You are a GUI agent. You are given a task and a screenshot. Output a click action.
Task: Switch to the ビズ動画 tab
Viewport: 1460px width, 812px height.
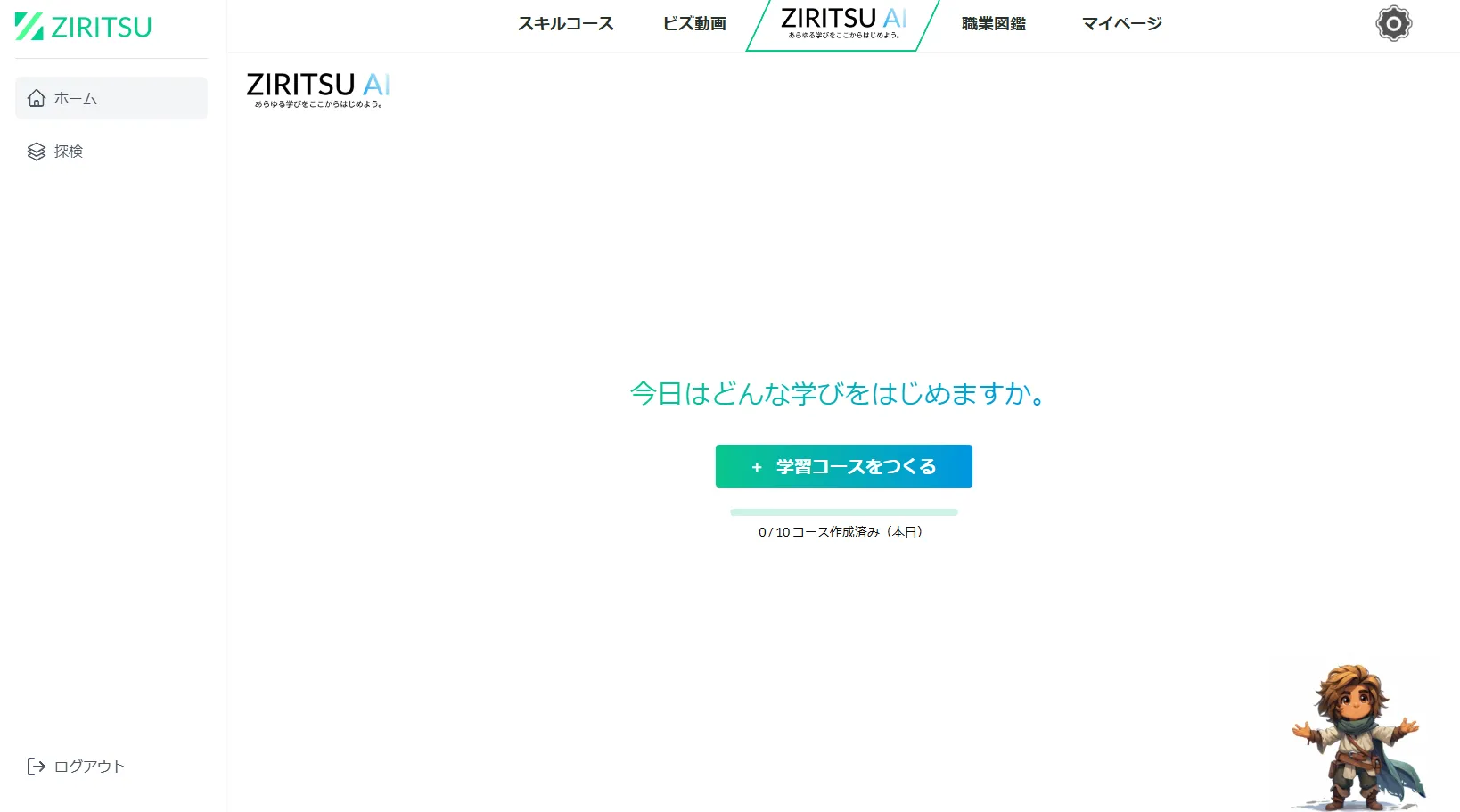click(x=694, y=24)
